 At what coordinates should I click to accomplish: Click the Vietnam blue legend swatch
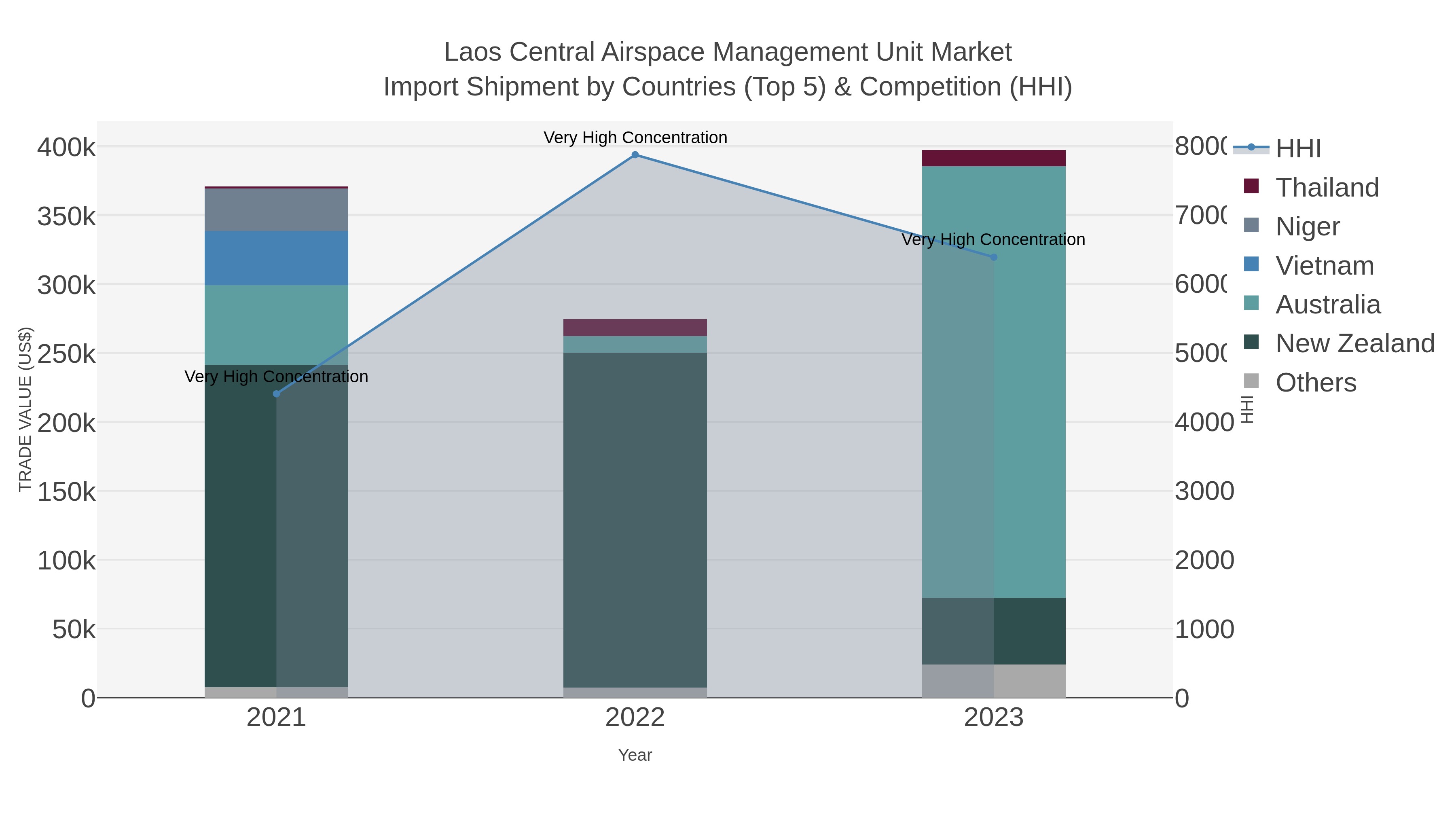pos(1251,264)
